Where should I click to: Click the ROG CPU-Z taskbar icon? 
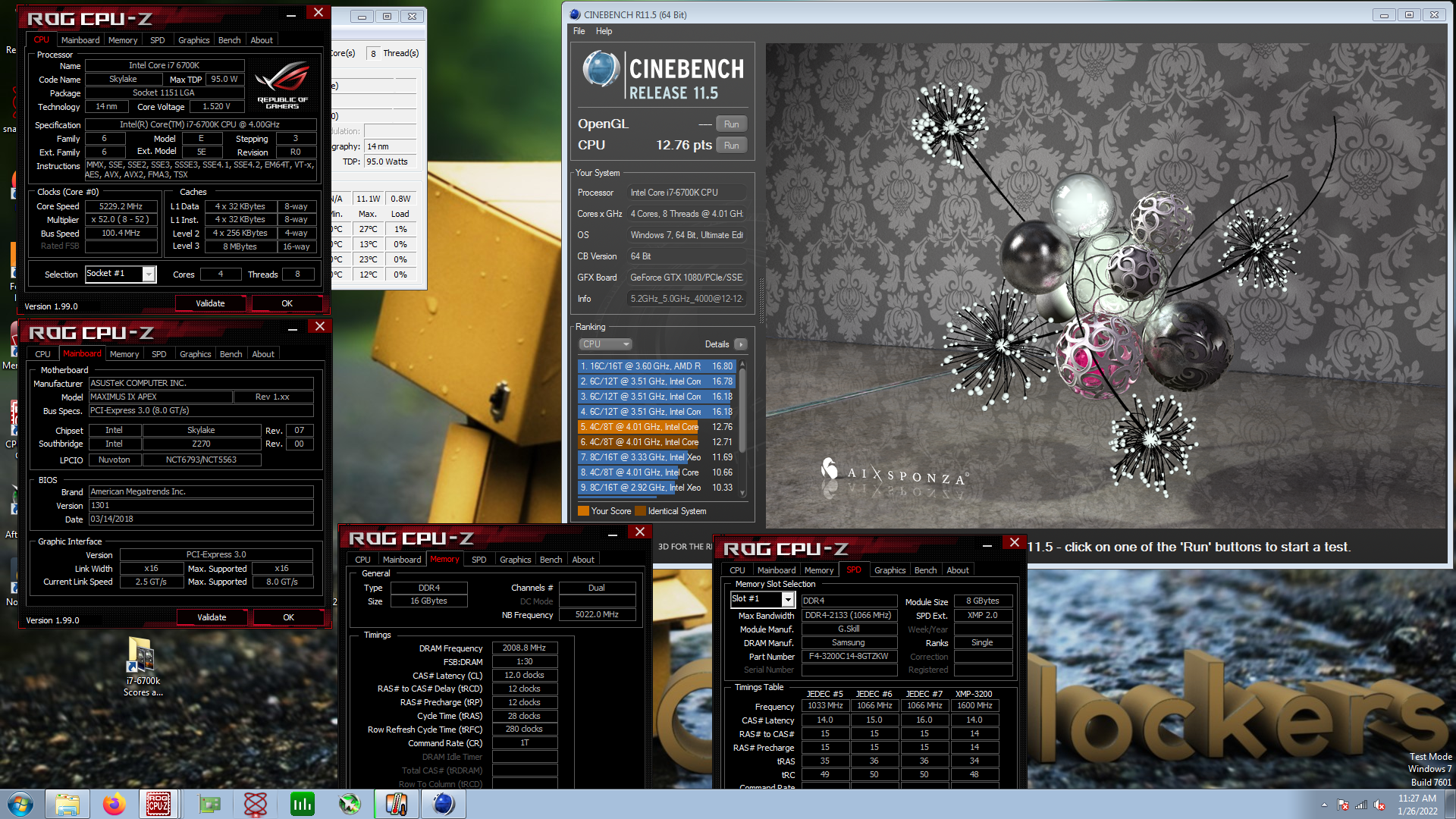tap(158, 804)
